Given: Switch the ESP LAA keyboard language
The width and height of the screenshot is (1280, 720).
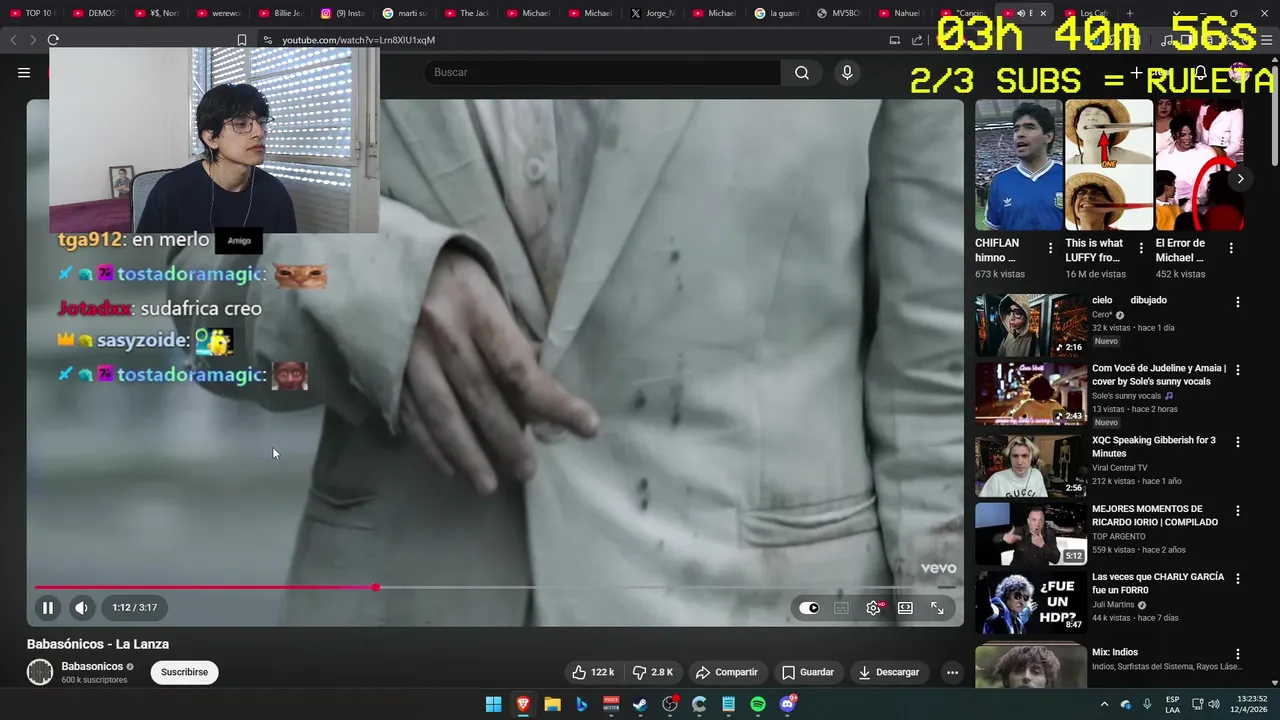Looking at the screenshot, I should [1172, 704].
